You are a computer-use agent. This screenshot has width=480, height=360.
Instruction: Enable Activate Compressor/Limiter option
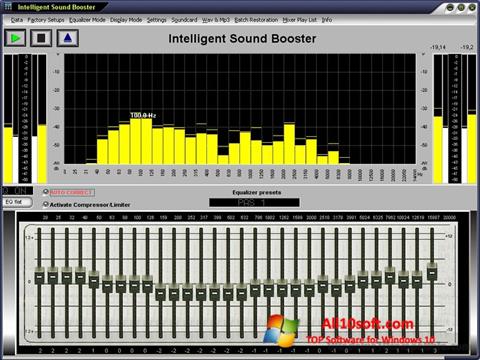pos(46,204)
